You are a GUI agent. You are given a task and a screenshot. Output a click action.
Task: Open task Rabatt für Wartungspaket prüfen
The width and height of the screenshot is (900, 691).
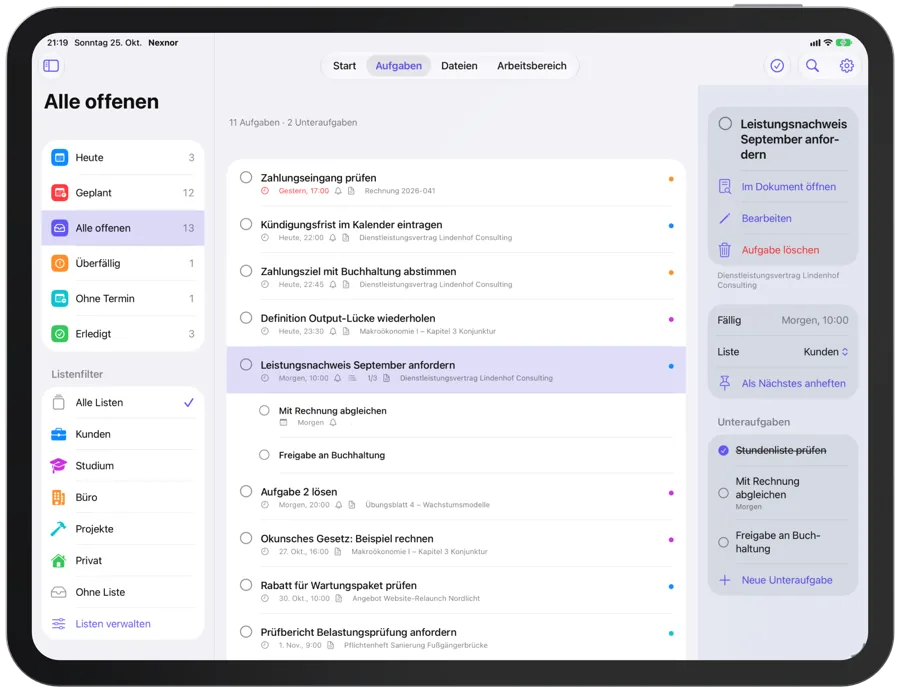pos(456,591)
